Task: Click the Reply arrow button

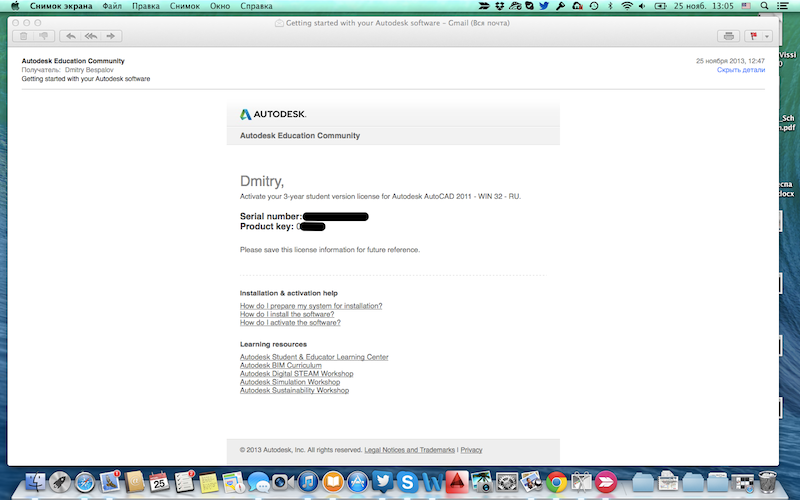Action: (x=70, y=36)
